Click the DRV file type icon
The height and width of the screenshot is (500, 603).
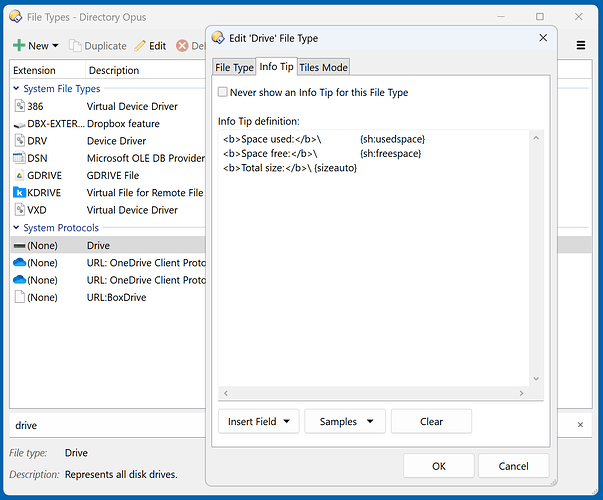(20, 140)
